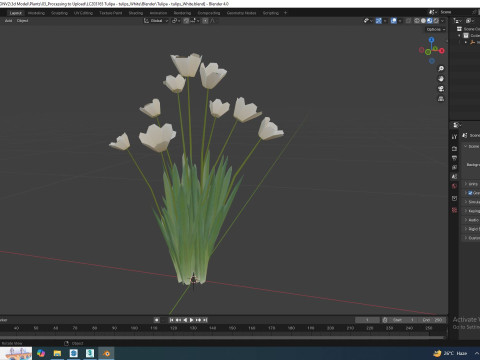Switch to the Modeling workspace tab
This screenshot has height=360, width=480.
pyautogui.click(x=36, y=13)
